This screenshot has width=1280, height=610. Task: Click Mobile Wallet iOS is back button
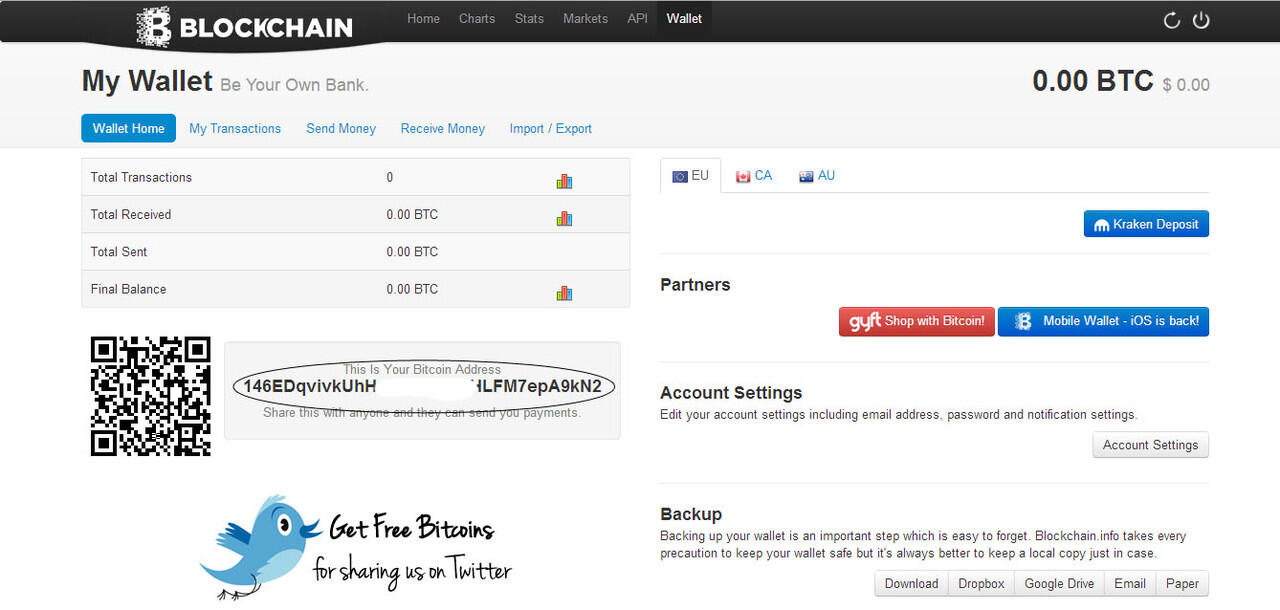pyautogui.click(x=1103, y=321)
